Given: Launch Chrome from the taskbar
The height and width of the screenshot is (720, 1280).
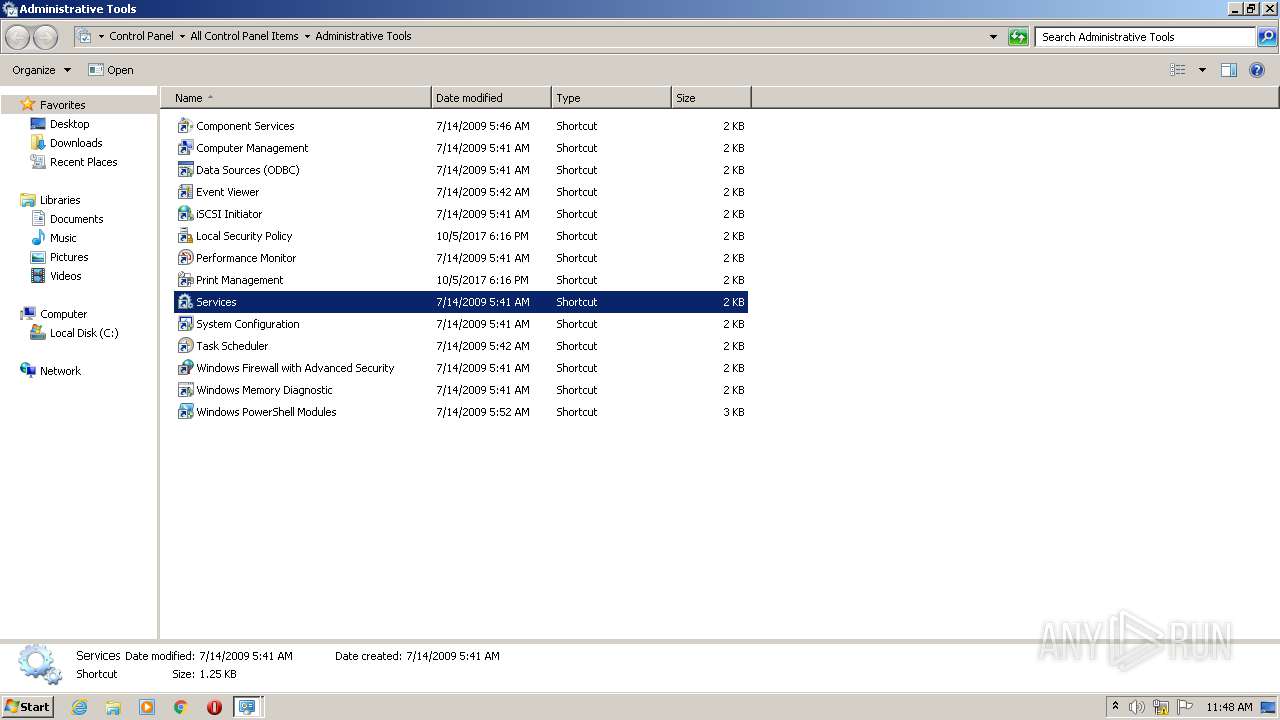Looking at the screenshot, I should pyautogui.click(x=180, y=707).
